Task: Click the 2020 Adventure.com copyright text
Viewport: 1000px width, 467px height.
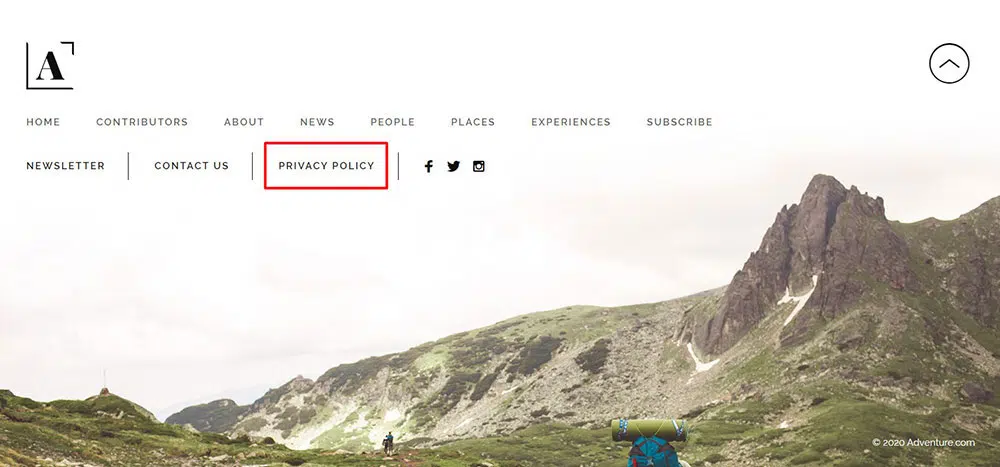Action: [x=923, y=443]
